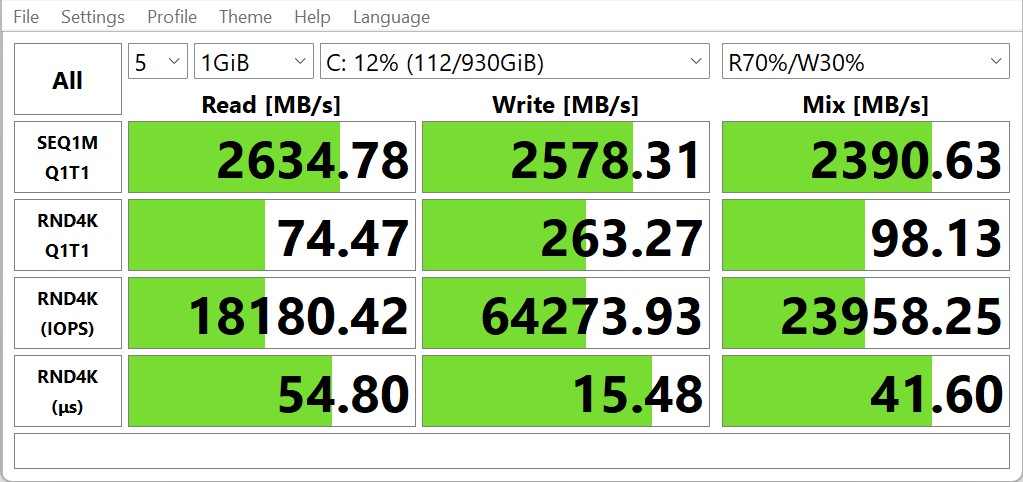Run the SEQ1M Q1T1 test
The width and height of the screenshot is (1023, 482).
67,157
